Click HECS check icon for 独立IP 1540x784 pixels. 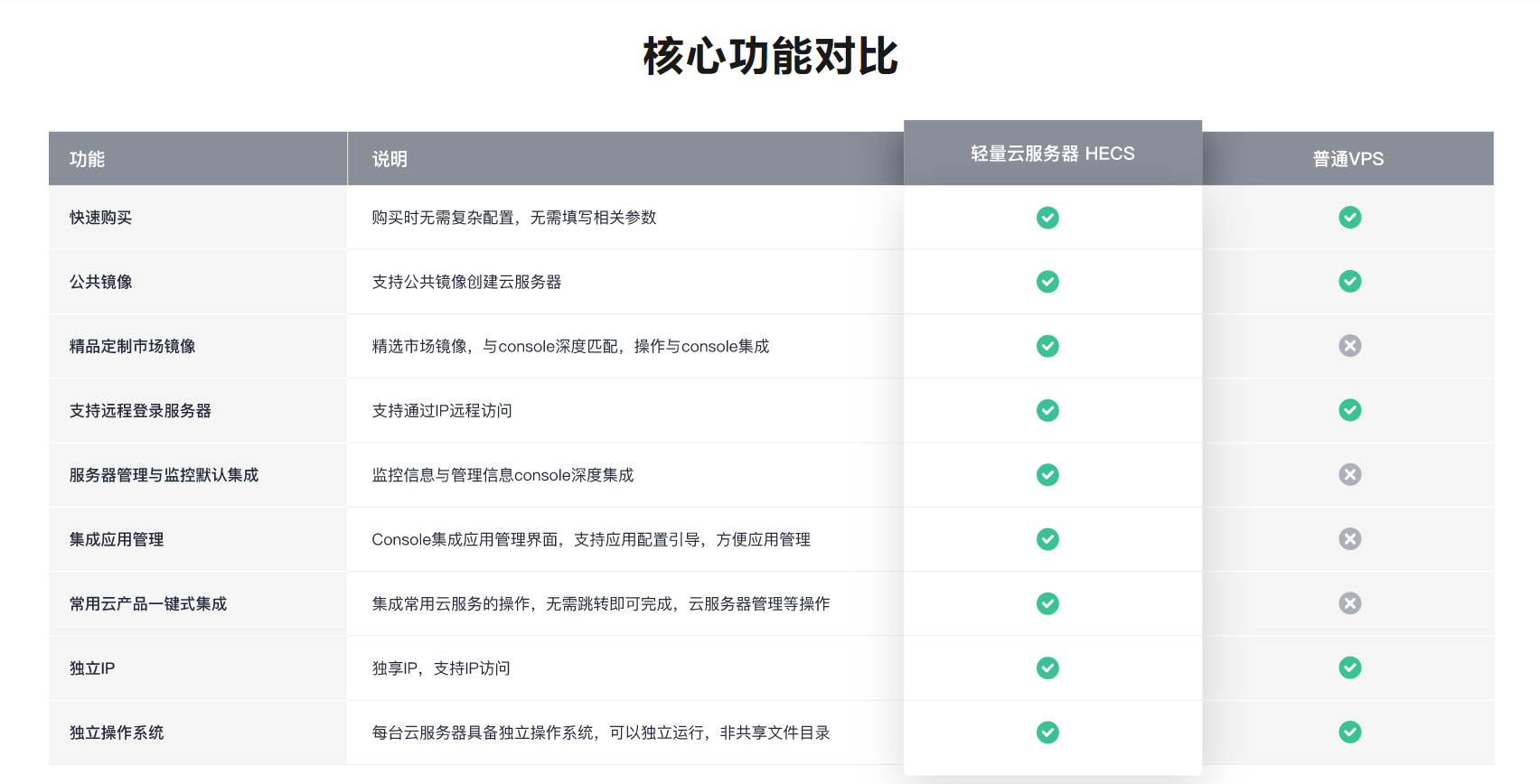pos(1047,667)
